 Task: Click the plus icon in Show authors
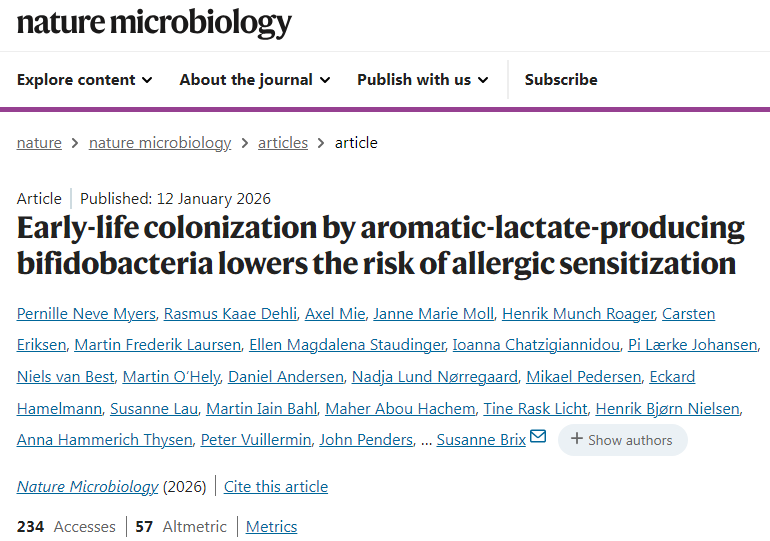tap(576, 440)
